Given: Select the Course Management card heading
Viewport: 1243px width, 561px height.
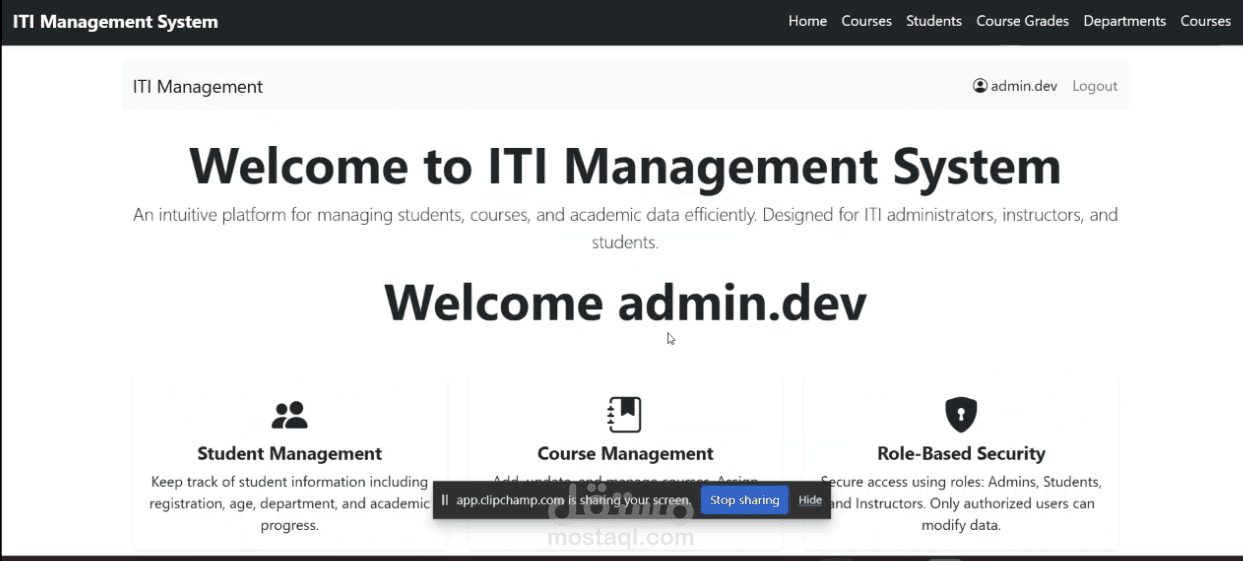Looking at the screenshot, I should point(625,454).
